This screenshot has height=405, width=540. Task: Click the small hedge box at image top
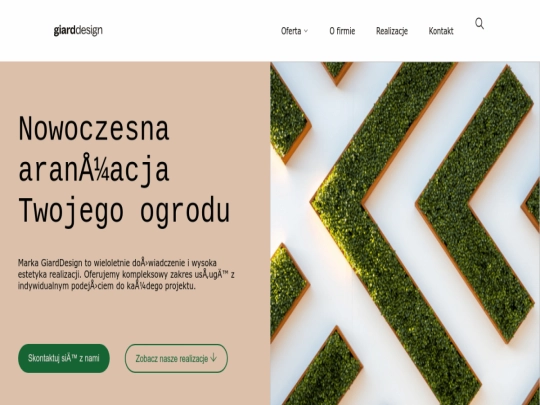[x=337, y=72]
